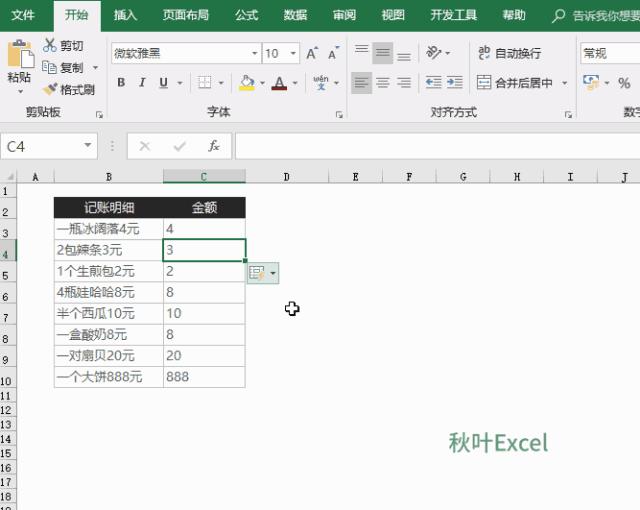The image size is (640, 510).
Task: Expand the font color dropdown arrow
Action: [295, 83]
